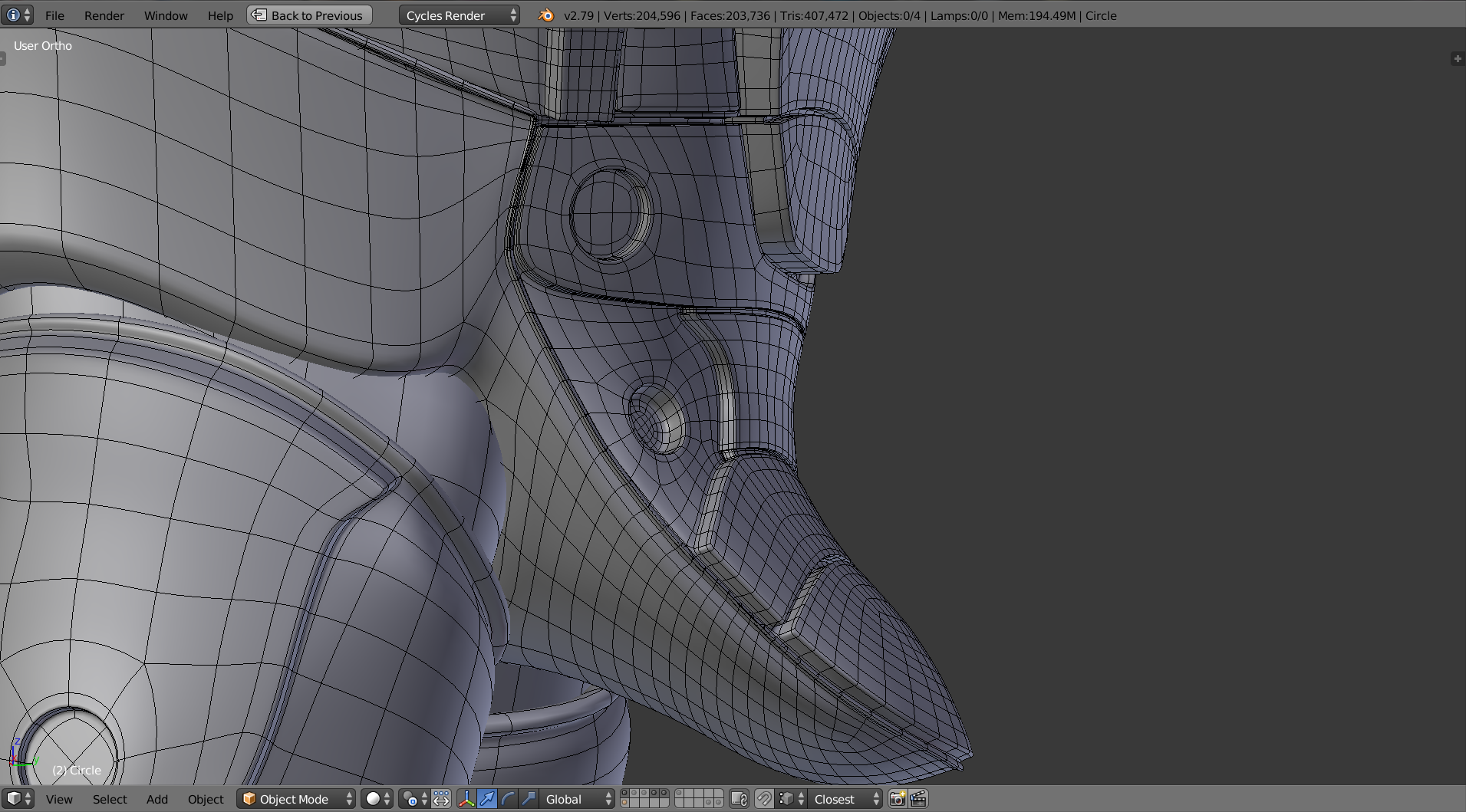This screenshot has width=1466, height=812.
Task: Open the File menu
Action: coord(54,15)
